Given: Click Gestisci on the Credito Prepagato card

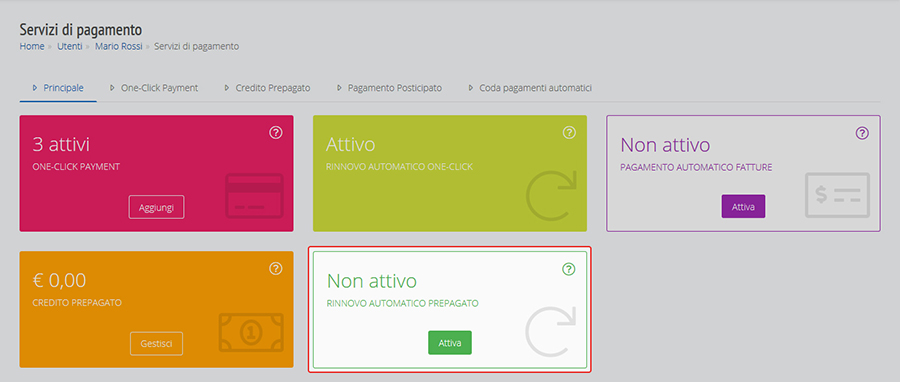Looking at the screenshot, I should [156, 344].
